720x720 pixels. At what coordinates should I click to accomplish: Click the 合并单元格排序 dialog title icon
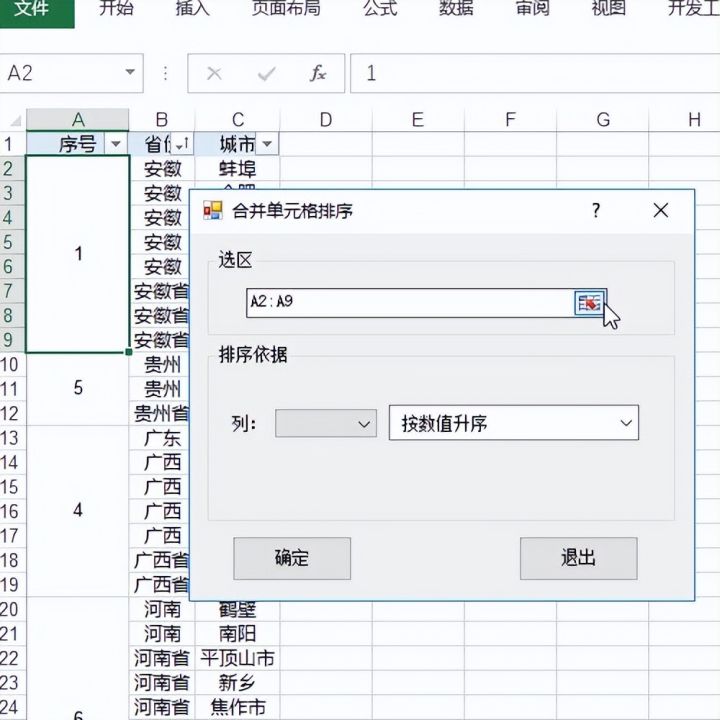[213, 211]
